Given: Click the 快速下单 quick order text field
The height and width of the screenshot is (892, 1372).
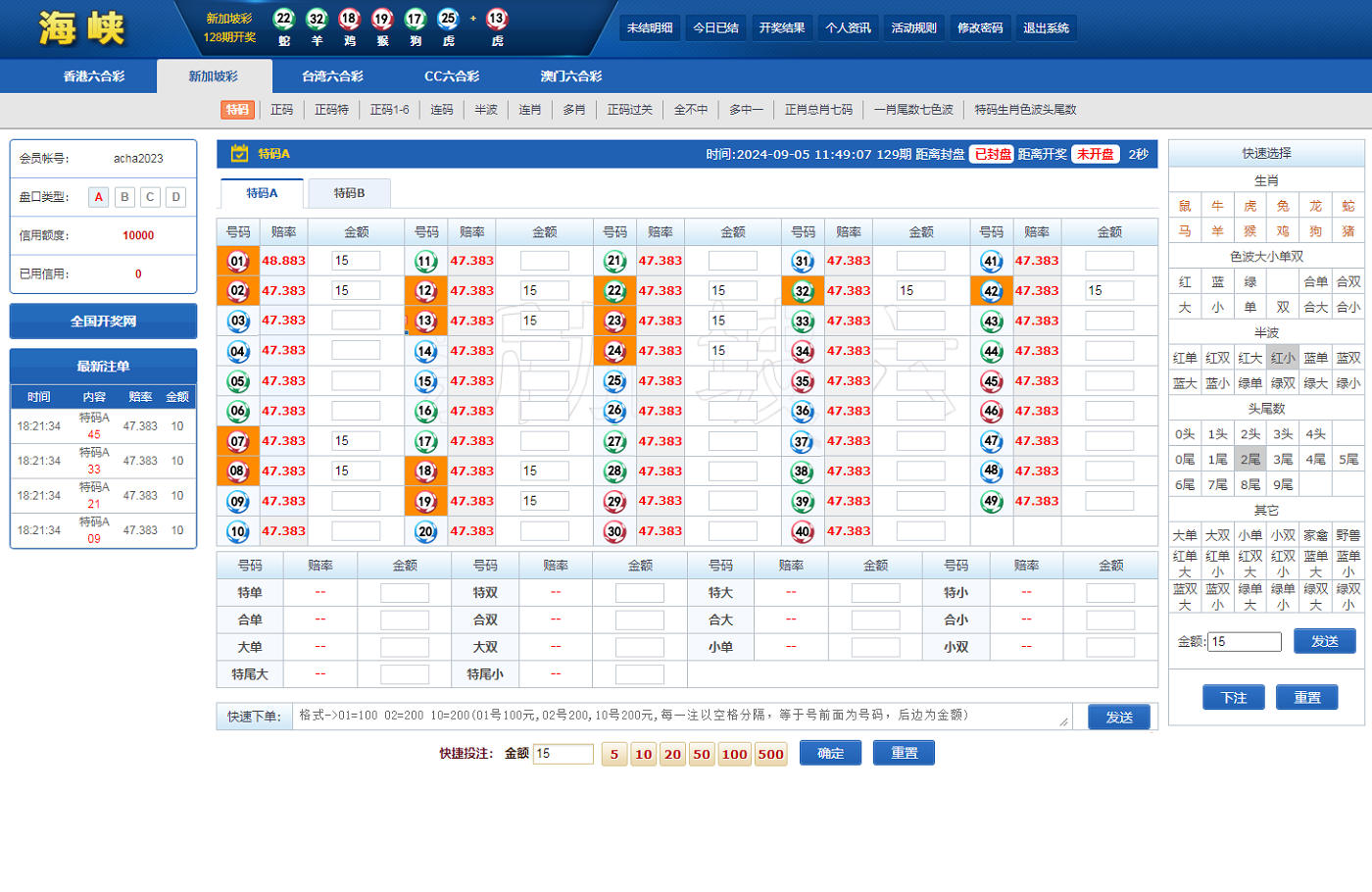Looking at the screenshot, I should pos(681,717).
